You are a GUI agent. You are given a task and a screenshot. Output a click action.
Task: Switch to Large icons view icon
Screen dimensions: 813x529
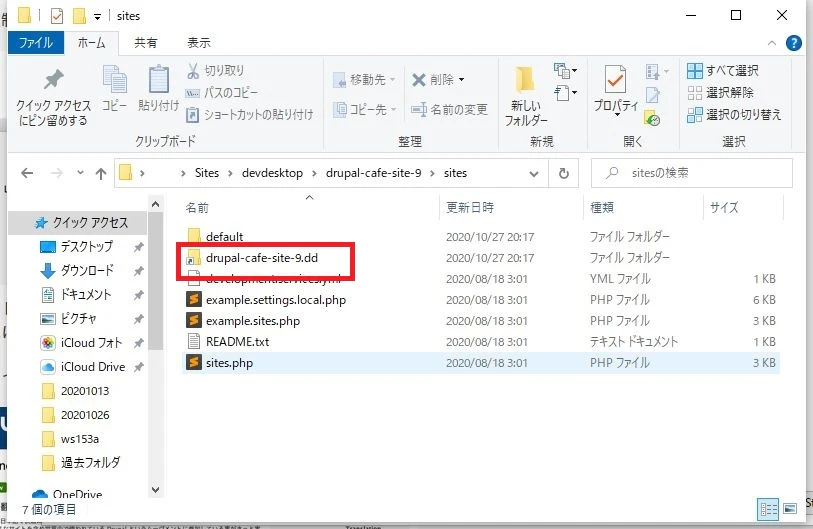click(x=790, y=509)
